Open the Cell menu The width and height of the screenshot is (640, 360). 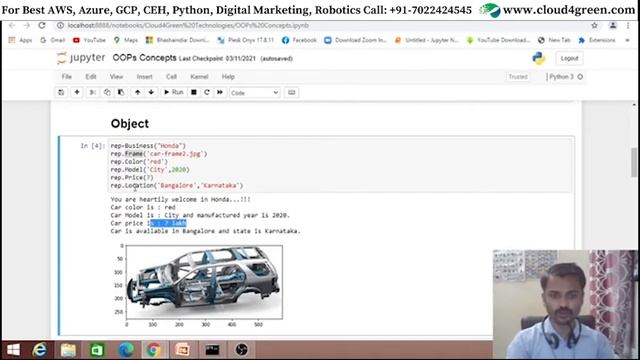click(x=171, y=77)
